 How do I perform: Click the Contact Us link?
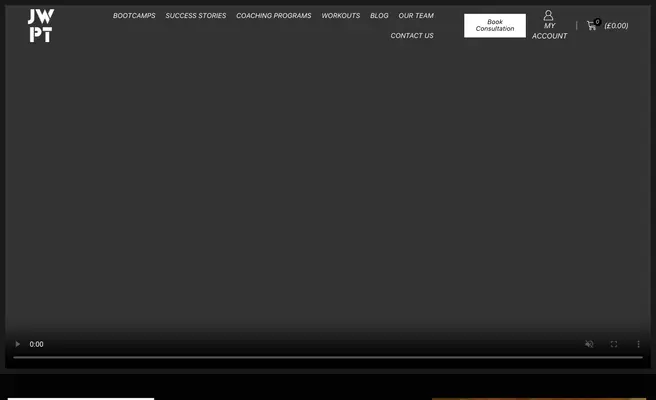(412, 36)
